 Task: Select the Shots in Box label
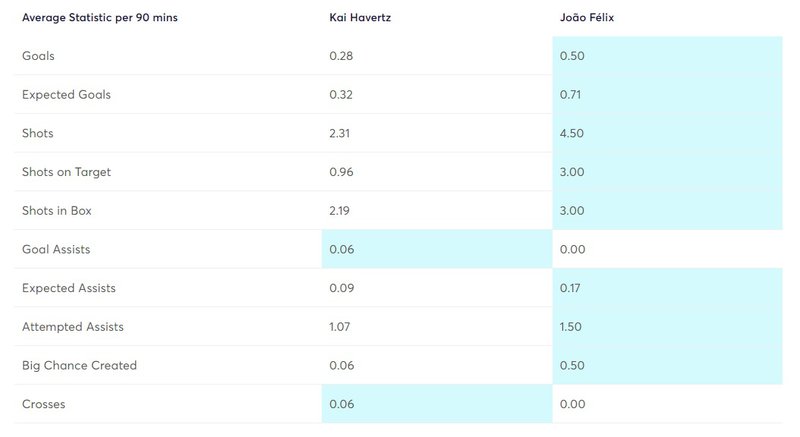pos(59,210)
